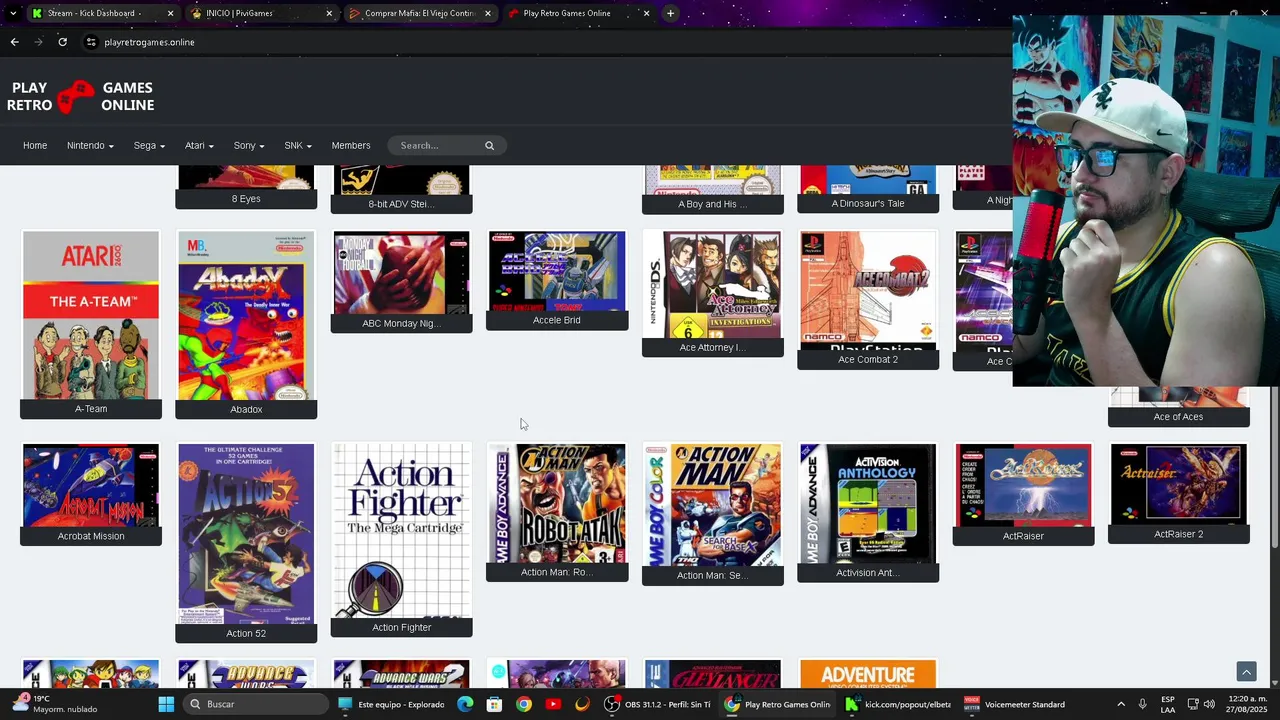
Task: Click the microphone tray icon
Action: point(1142,704)
